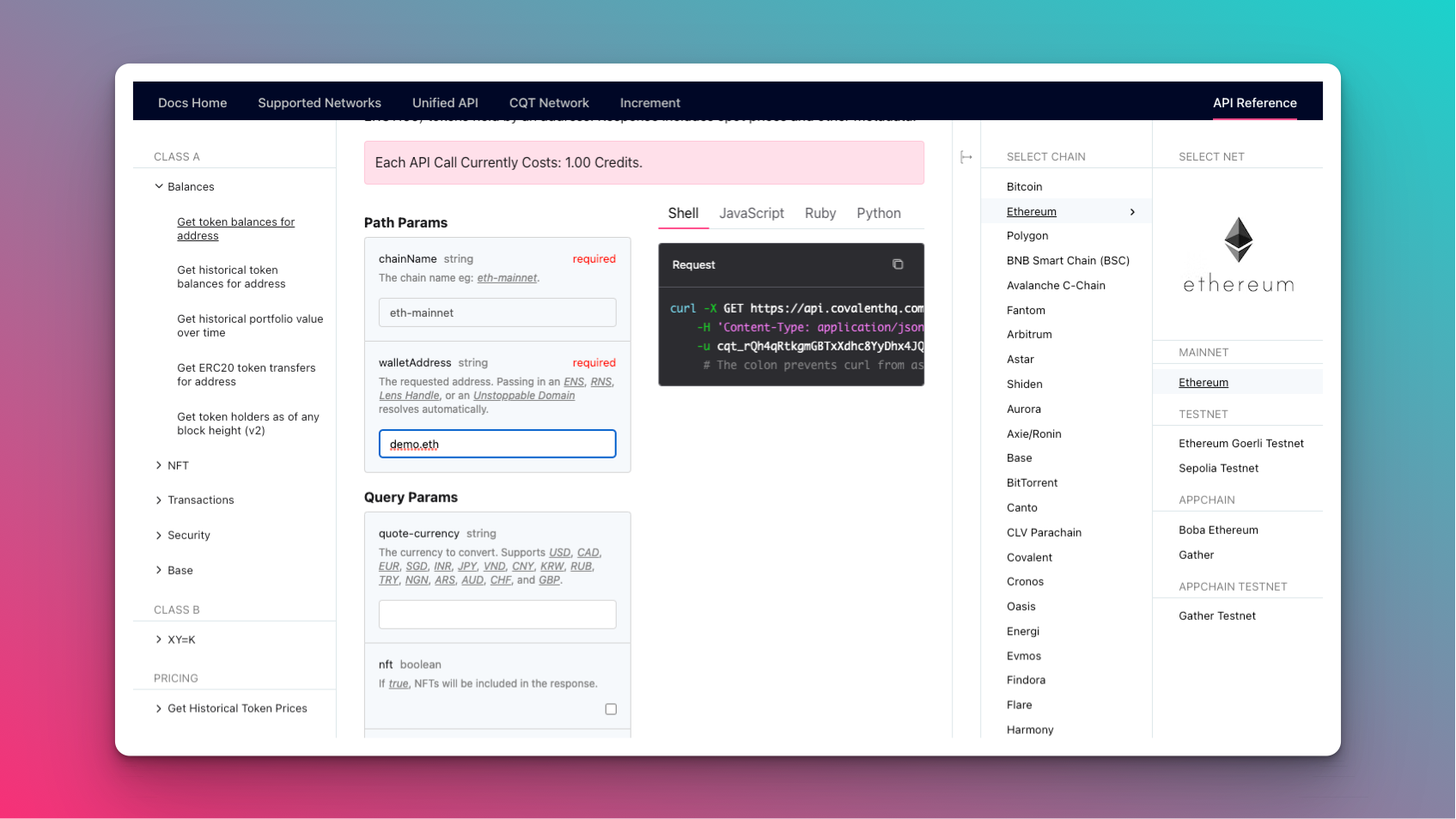1456x819 pixels.
Task: Copy the request code snippet
Action: coord(898,264)
